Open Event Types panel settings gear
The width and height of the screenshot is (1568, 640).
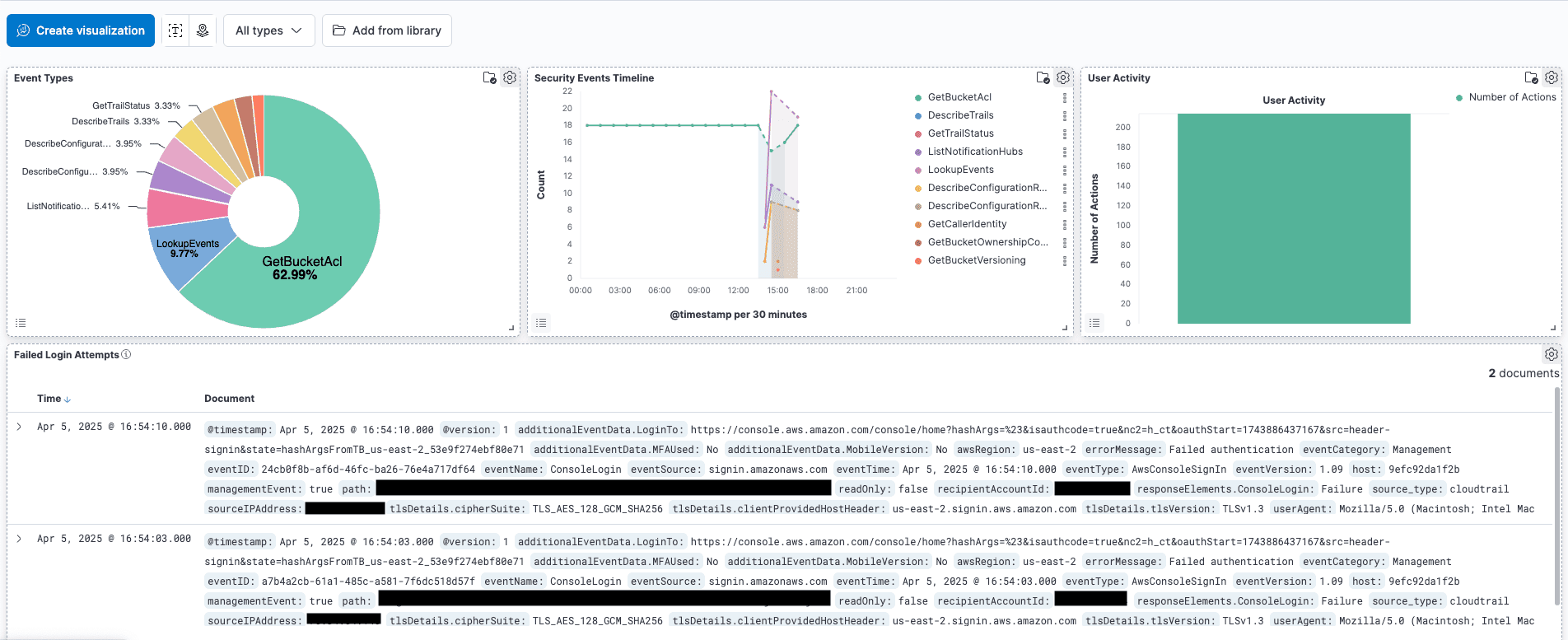[x=510, y=77]
